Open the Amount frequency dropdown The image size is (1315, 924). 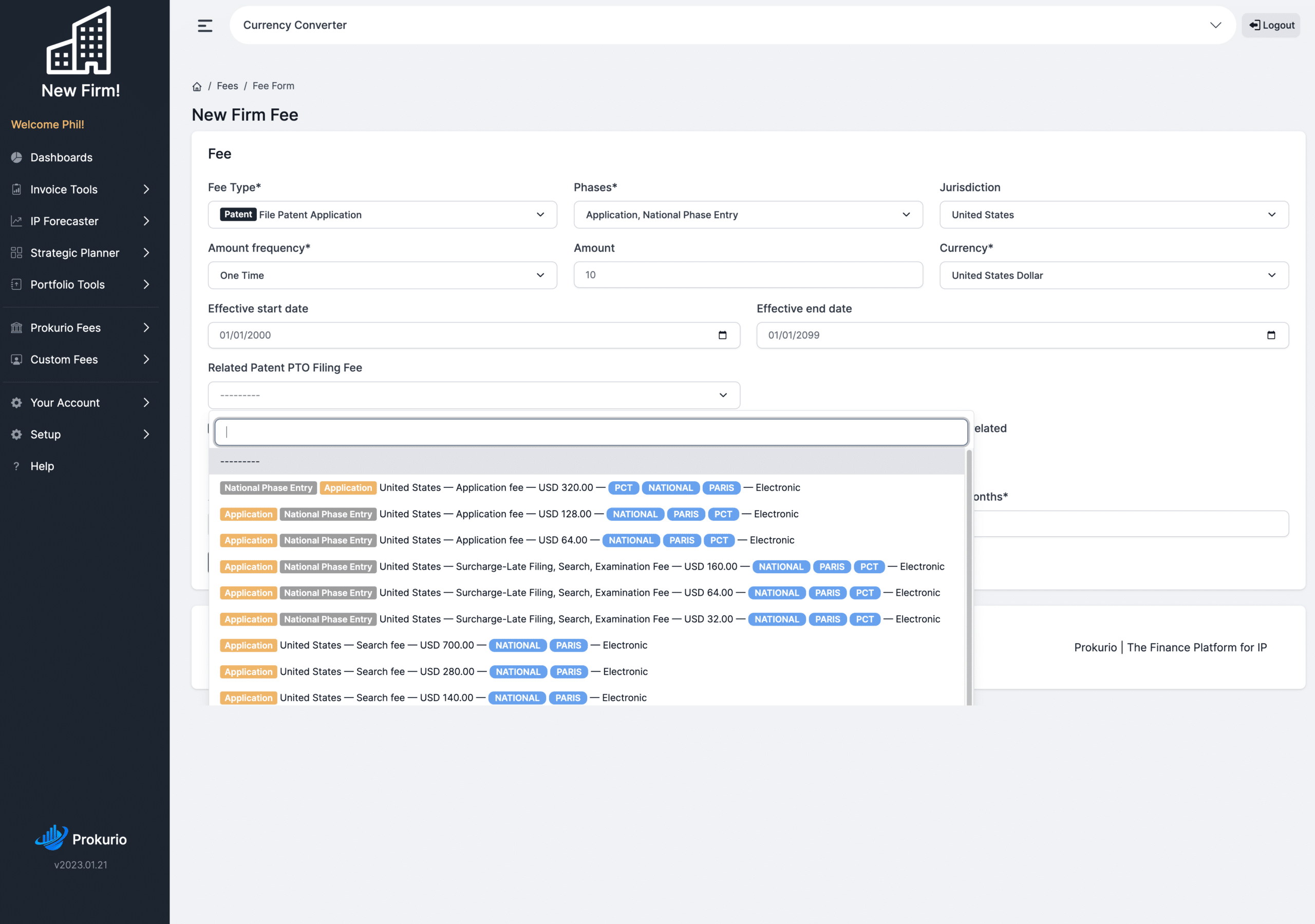point(382,275)
